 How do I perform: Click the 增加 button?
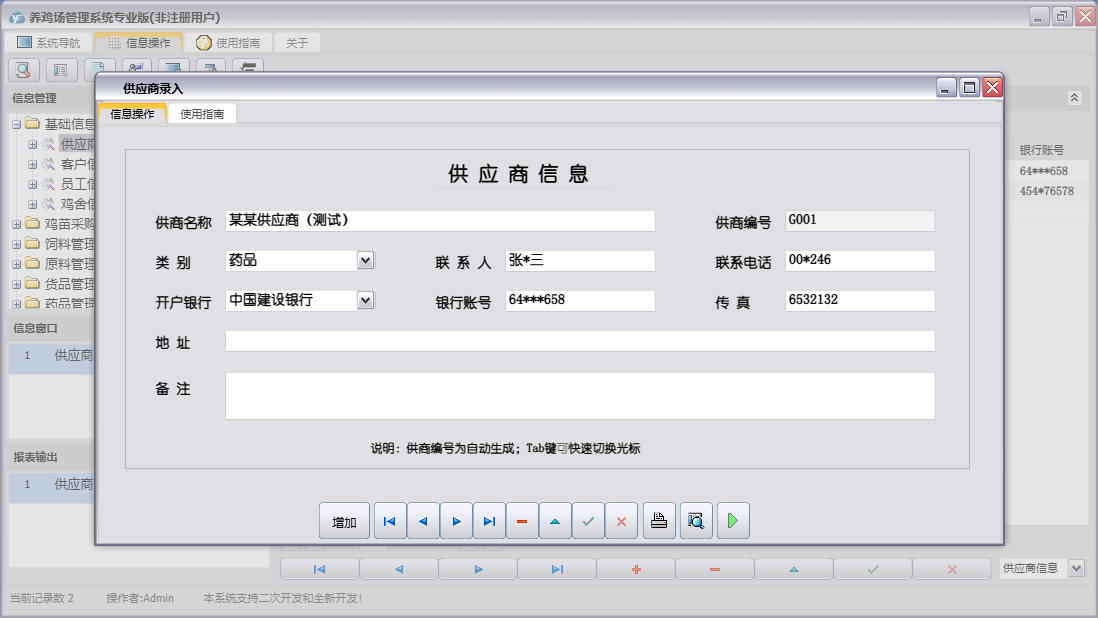click(344, 521)
